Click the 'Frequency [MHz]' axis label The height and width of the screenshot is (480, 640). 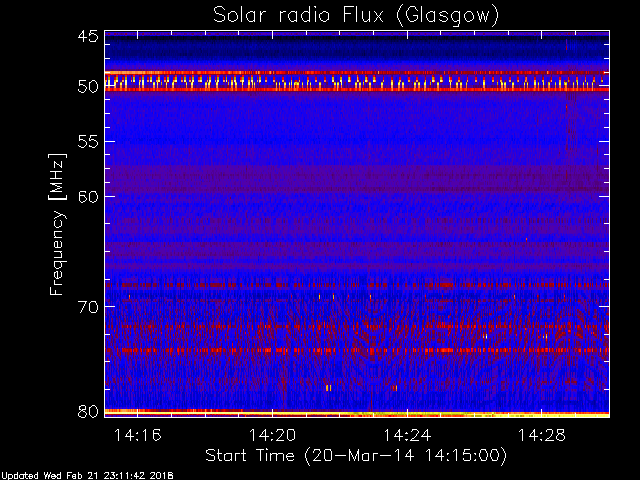(57, 224)
